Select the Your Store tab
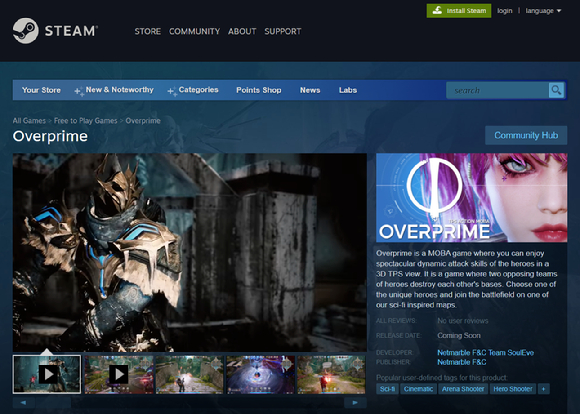The width and height of the screenshot is (580, 414). point(41,90)
